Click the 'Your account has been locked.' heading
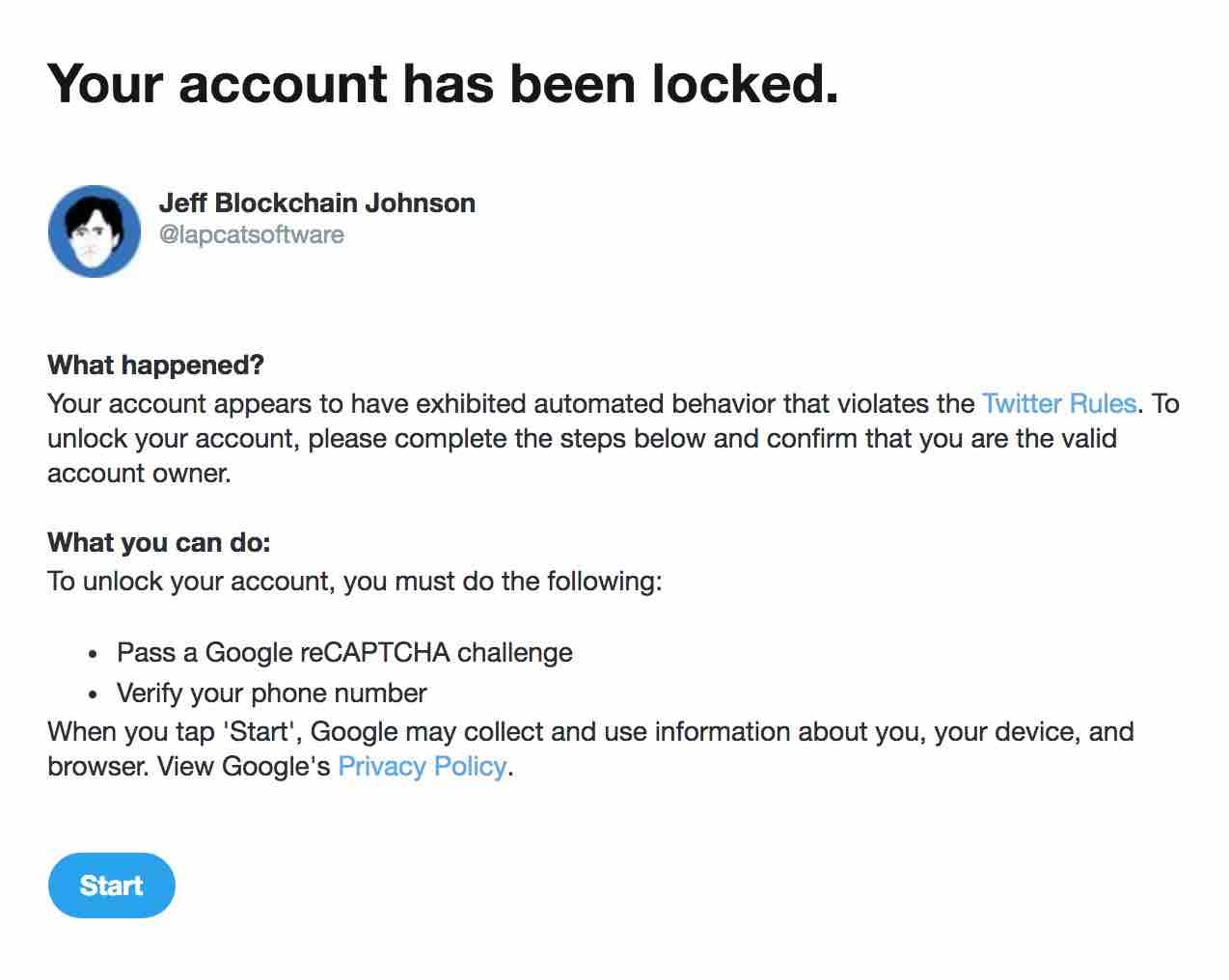1229x980 pixels. 443,83
